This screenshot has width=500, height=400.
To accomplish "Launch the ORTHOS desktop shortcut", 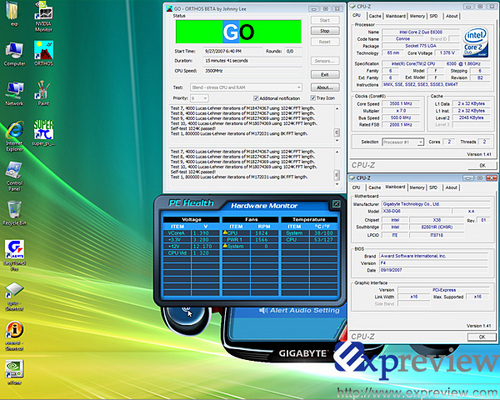I will tap(43, 51).
